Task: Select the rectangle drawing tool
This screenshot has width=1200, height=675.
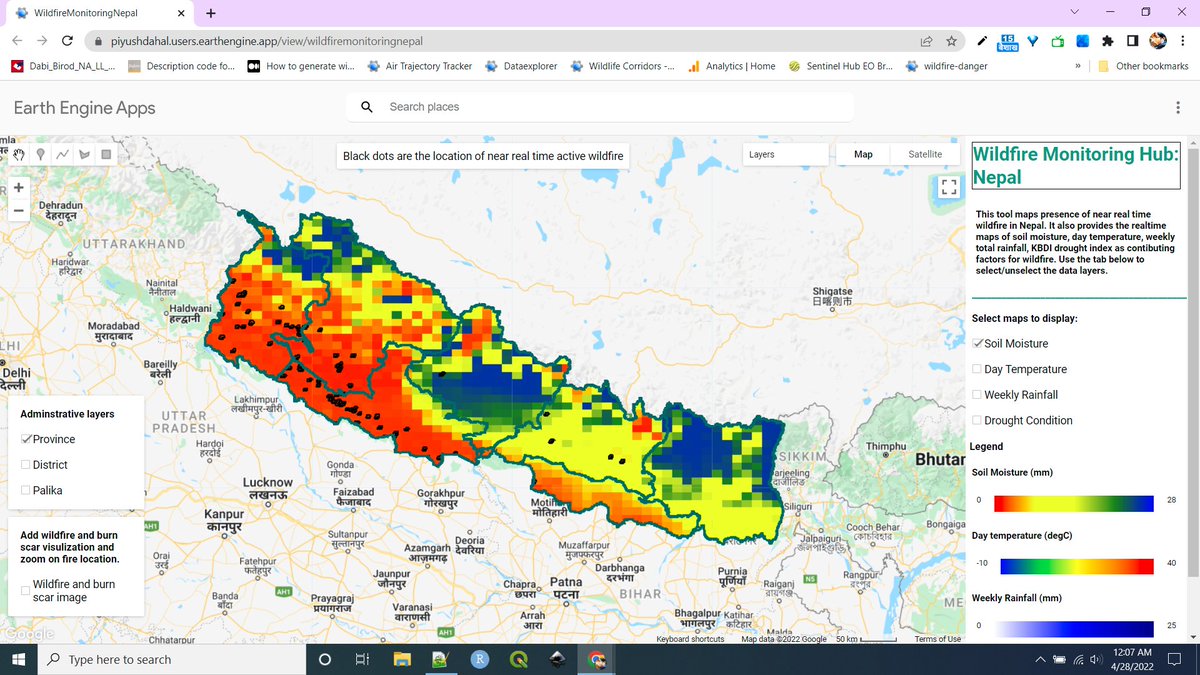Action: 106,154
